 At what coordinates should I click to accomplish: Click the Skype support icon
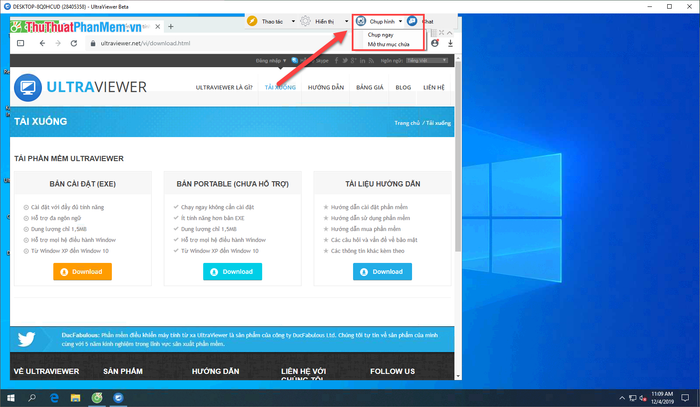pos(295,61)
